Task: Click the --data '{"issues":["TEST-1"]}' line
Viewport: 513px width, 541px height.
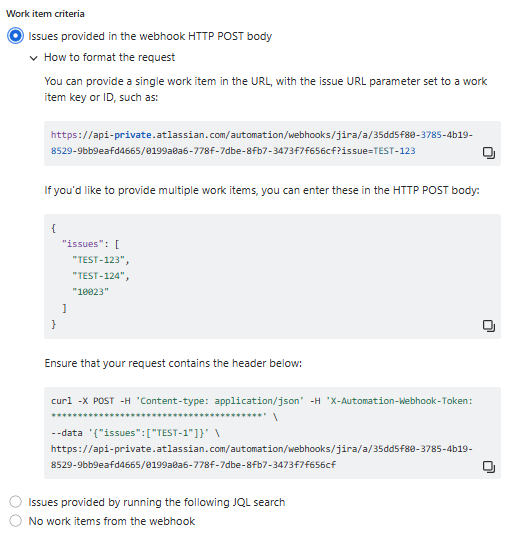Action: [x=135, y=433]
